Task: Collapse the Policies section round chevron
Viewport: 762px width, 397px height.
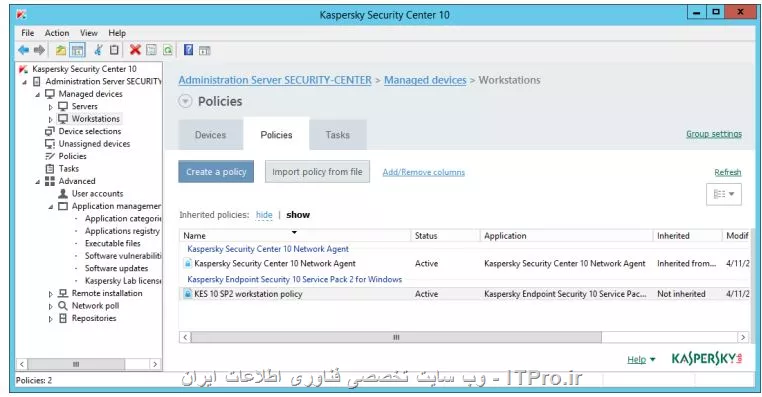Action: [185, 102]
